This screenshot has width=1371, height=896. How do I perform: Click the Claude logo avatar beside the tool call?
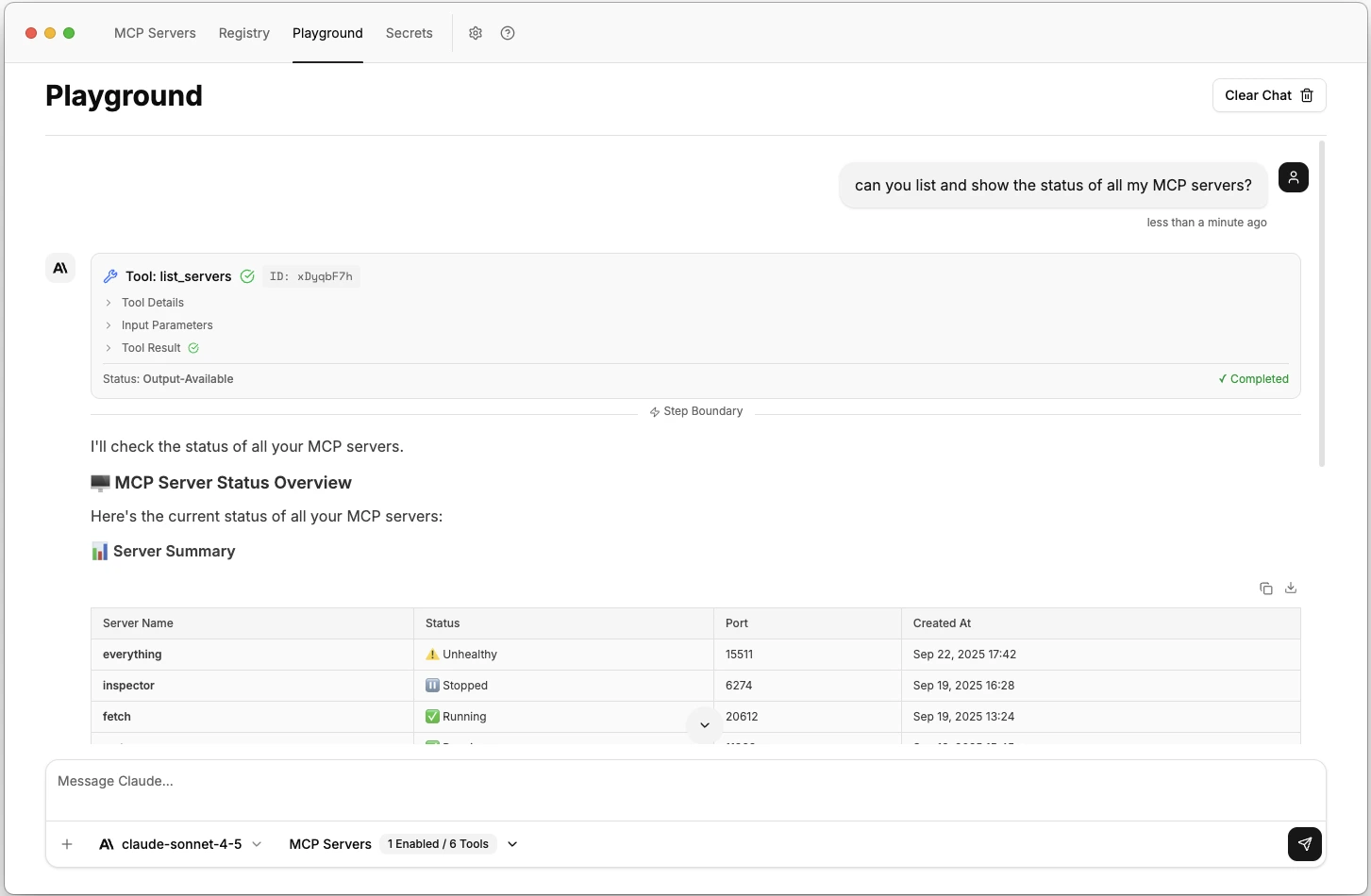tap(59, 268)
